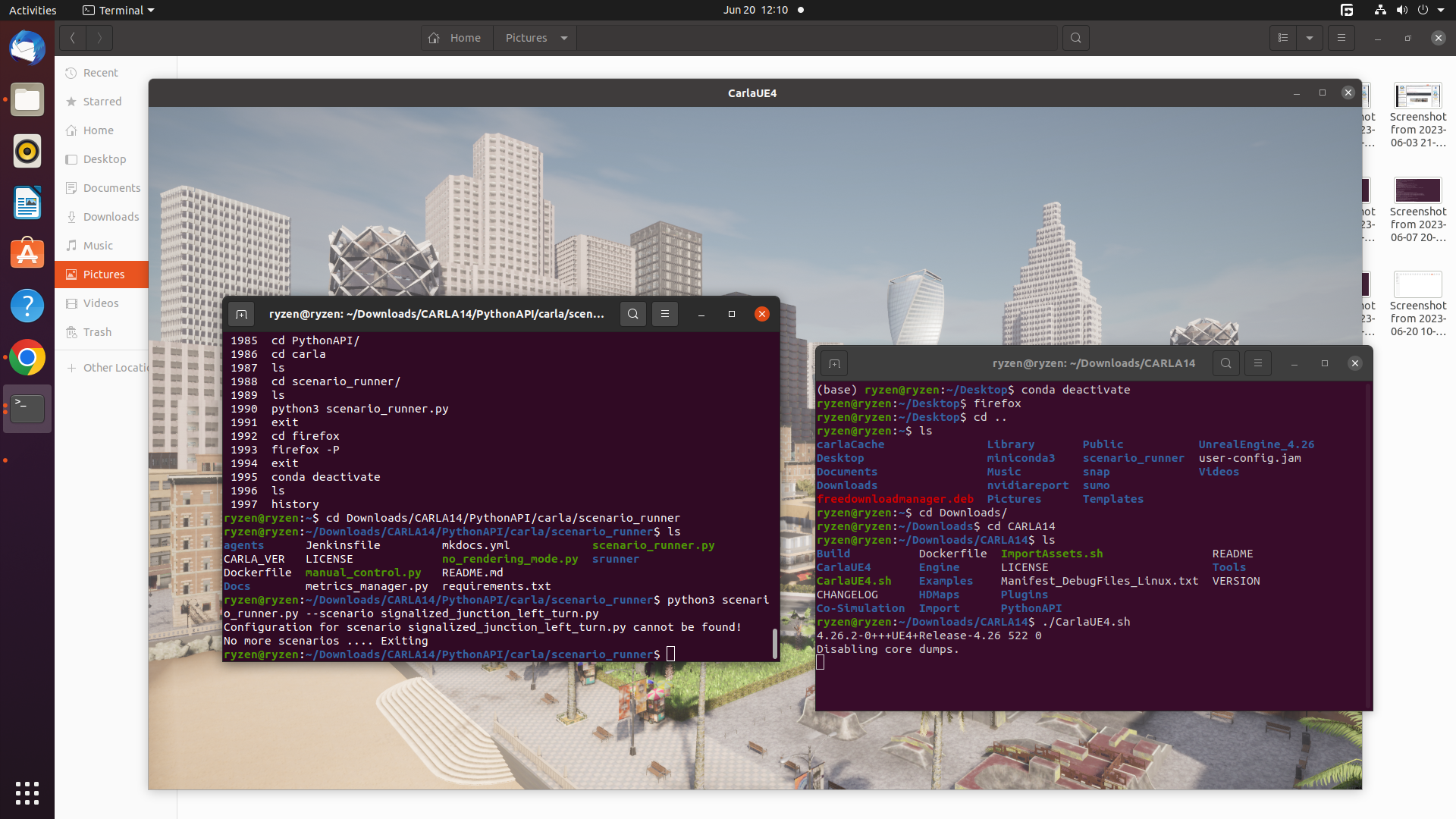Open LibreOffice Writer from the dock

[27, 202]
